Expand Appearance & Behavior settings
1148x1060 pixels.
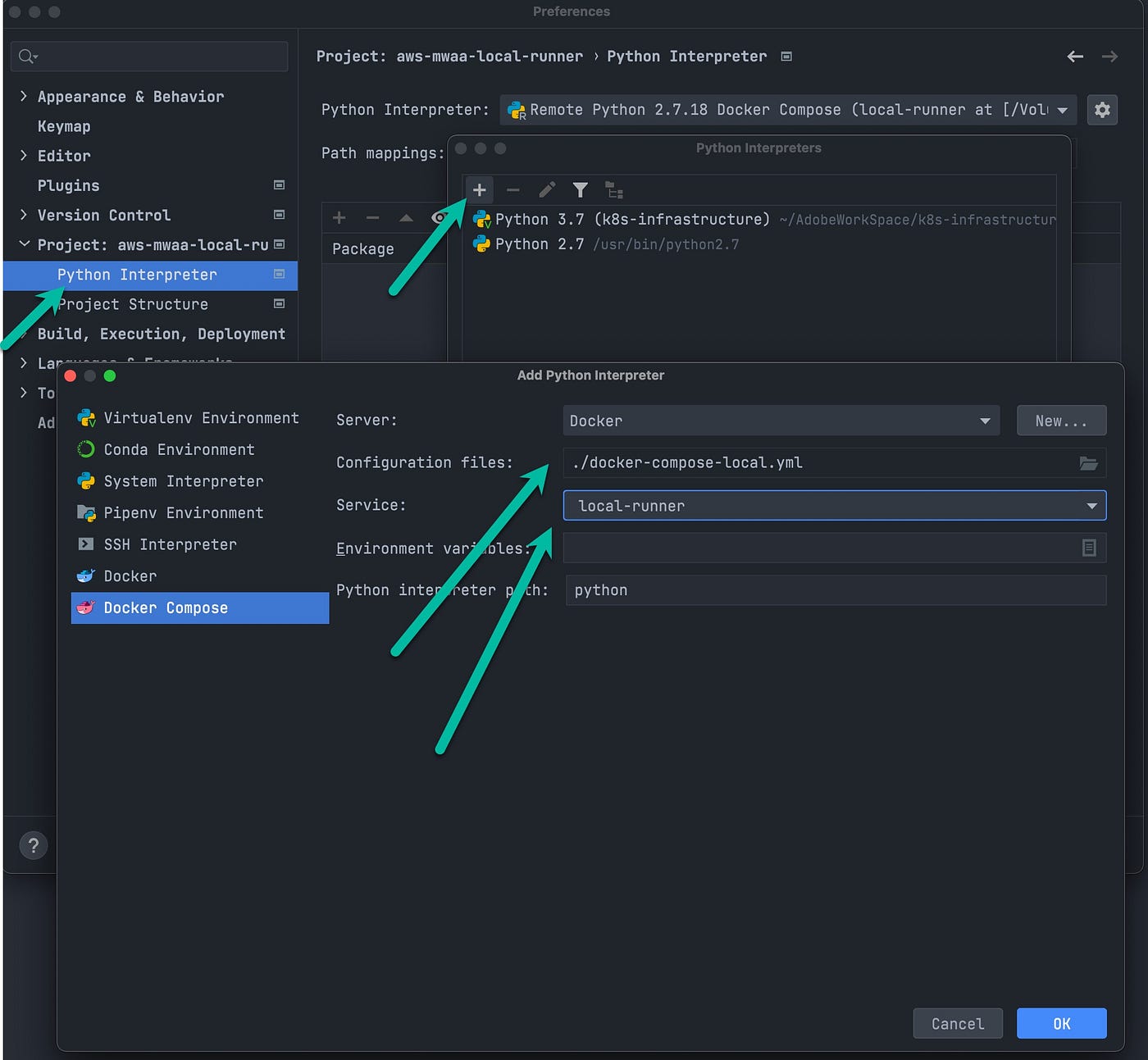tap(23, 96)
